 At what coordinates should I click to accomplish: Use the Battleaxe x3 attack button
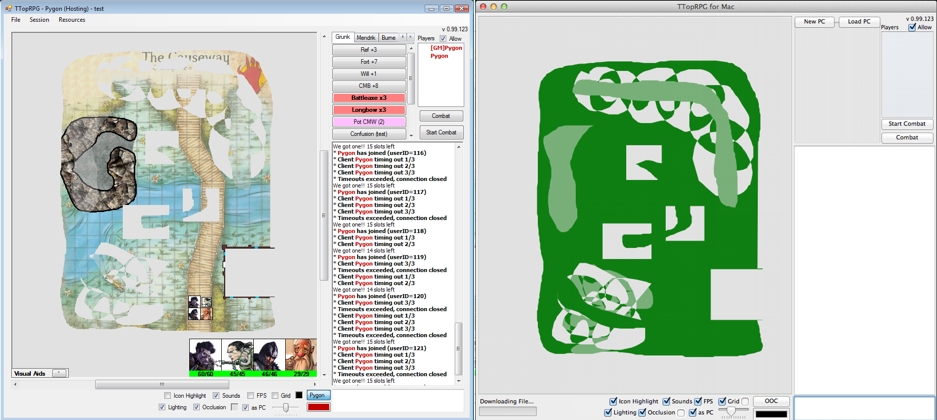369,98
